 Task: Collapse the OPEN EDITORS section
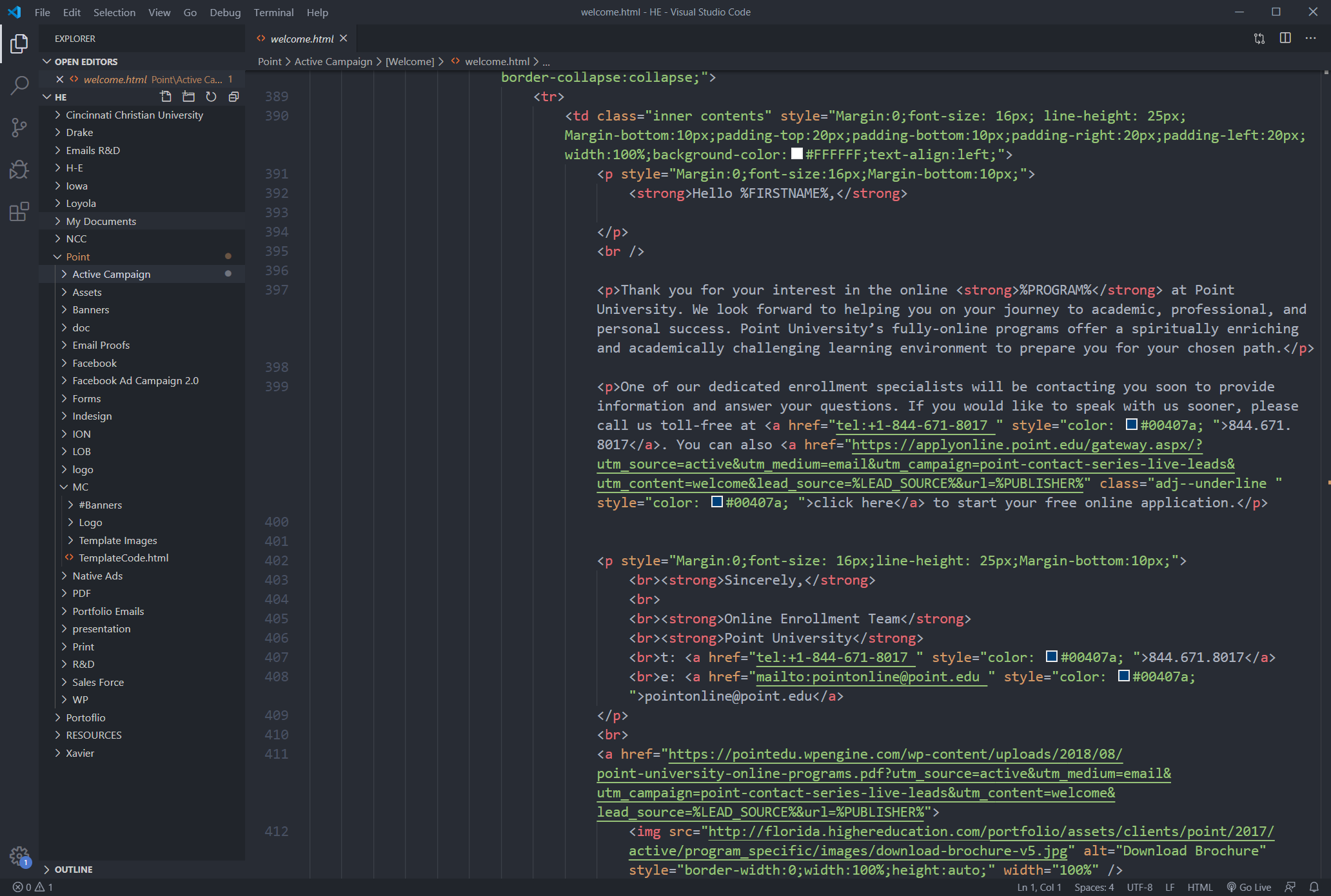coord(84,61)
